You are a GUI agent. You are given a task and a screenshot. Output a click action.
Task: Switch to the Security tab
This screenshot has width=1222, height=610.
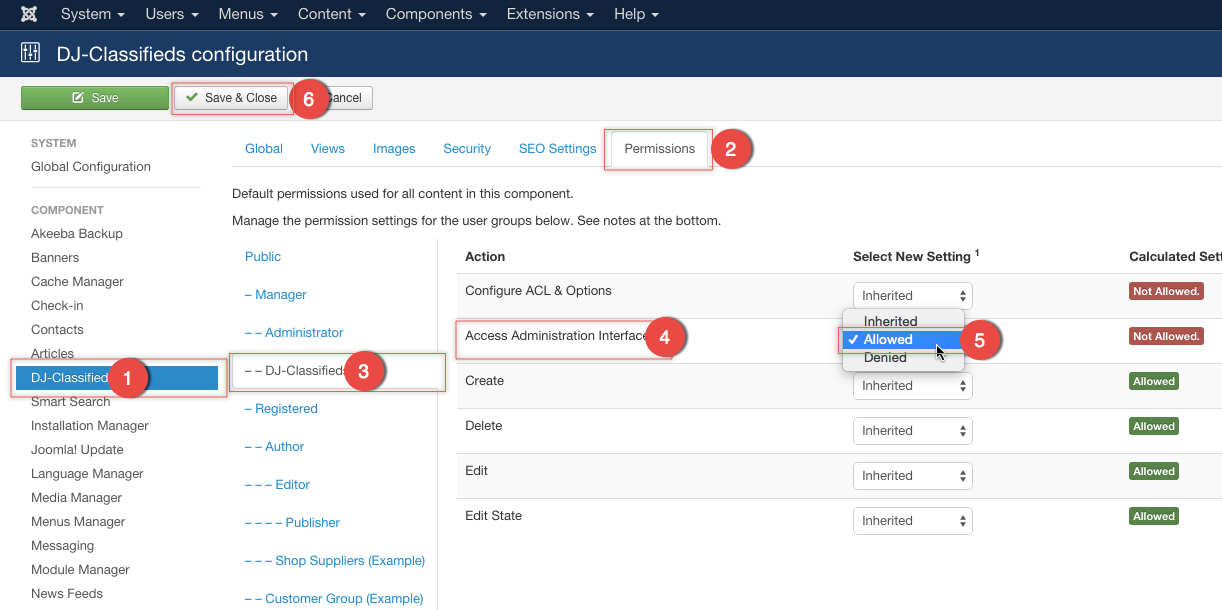[467, 149]
